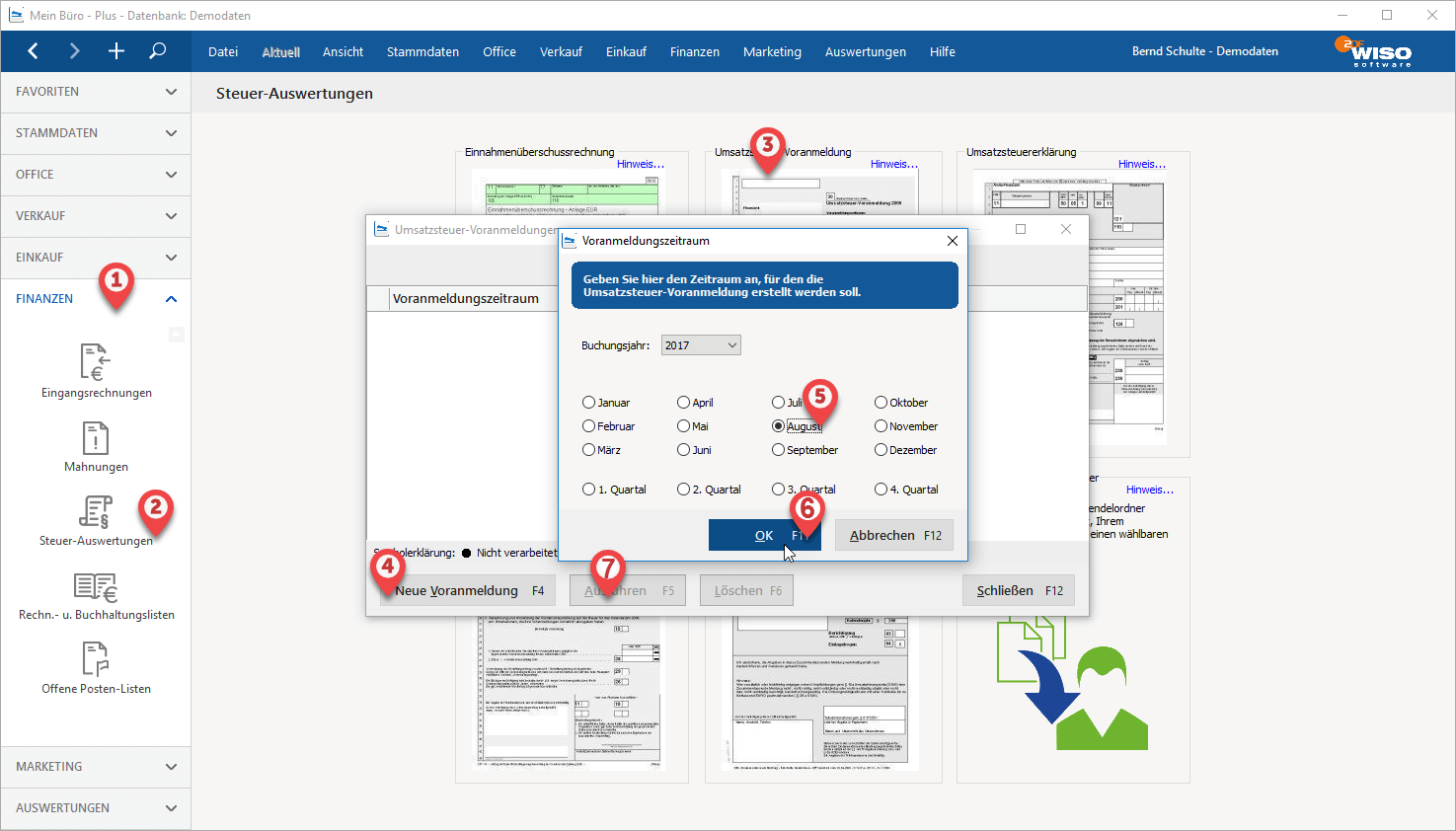Expand the Auswertungen sidebar section

pyautogui.click(x=96, y=808)
